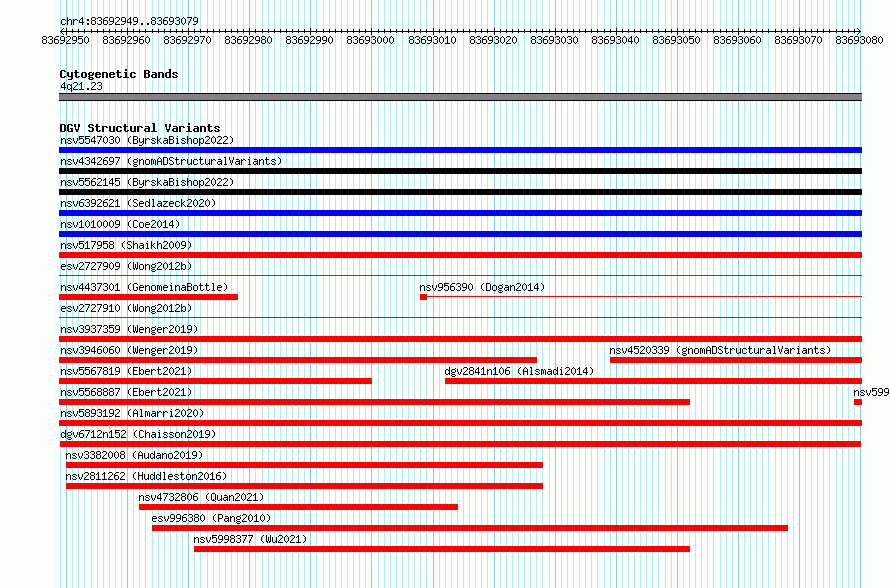Click the small red block of nsv956390
The height and width of the screenshot is (588, 890).
coord(423,297)
